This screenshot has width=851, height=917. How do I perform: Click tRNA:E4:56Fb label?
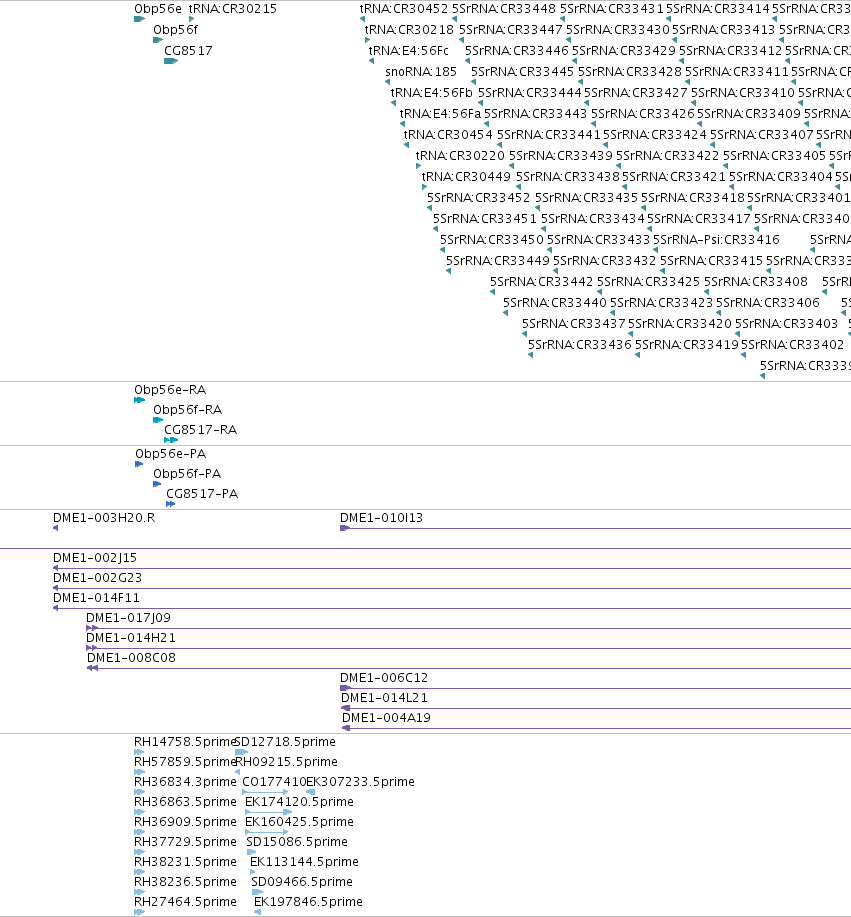(x=432, y=93)
